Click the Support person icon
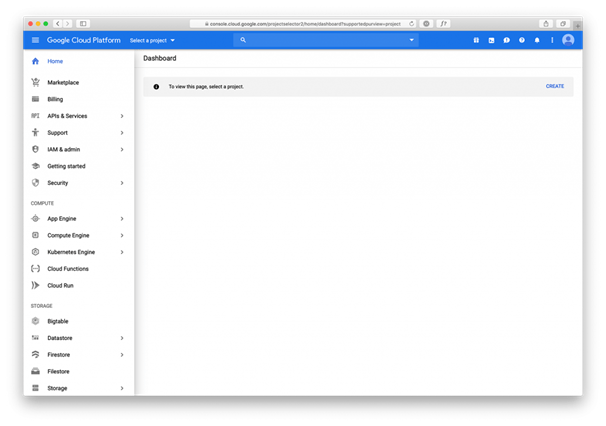 pyautogui.click(x=36, y=132)
